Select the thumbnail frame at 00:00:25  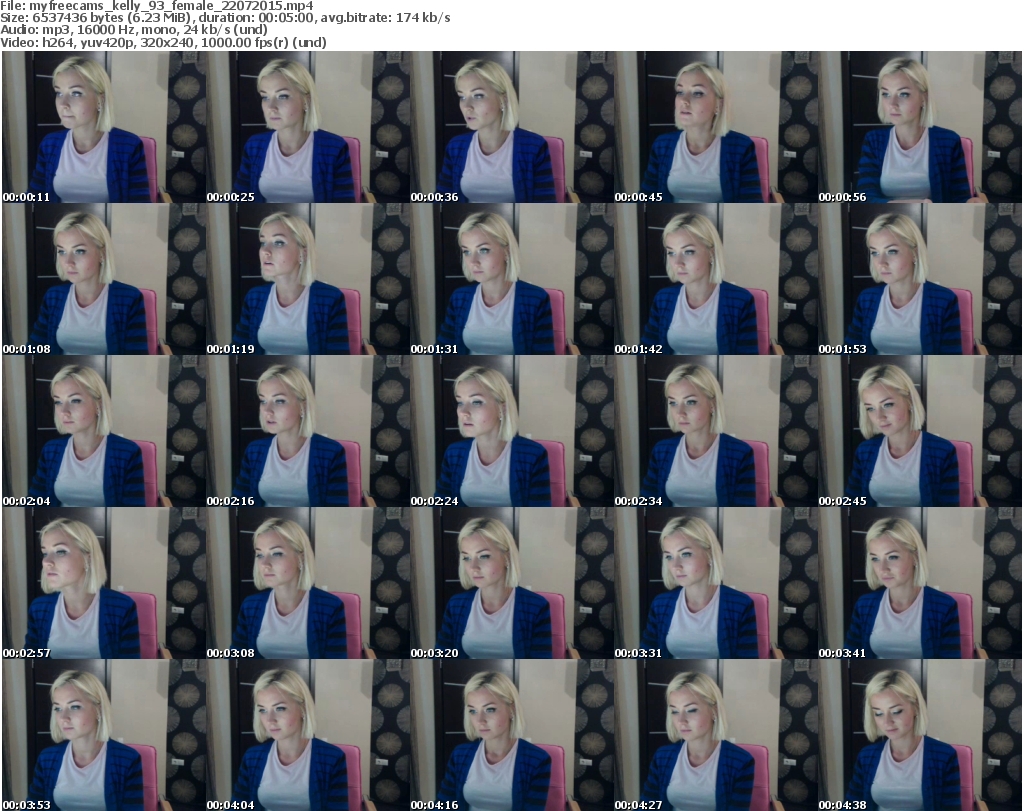pos(308,127)
